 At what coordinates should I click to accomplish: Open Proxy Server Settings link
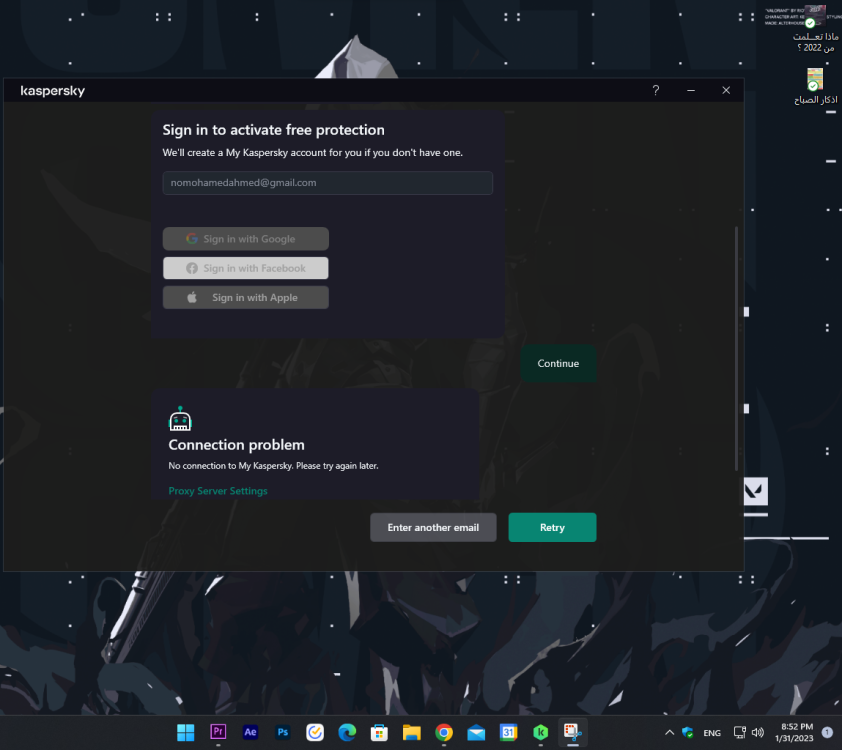tap(218, 491)
